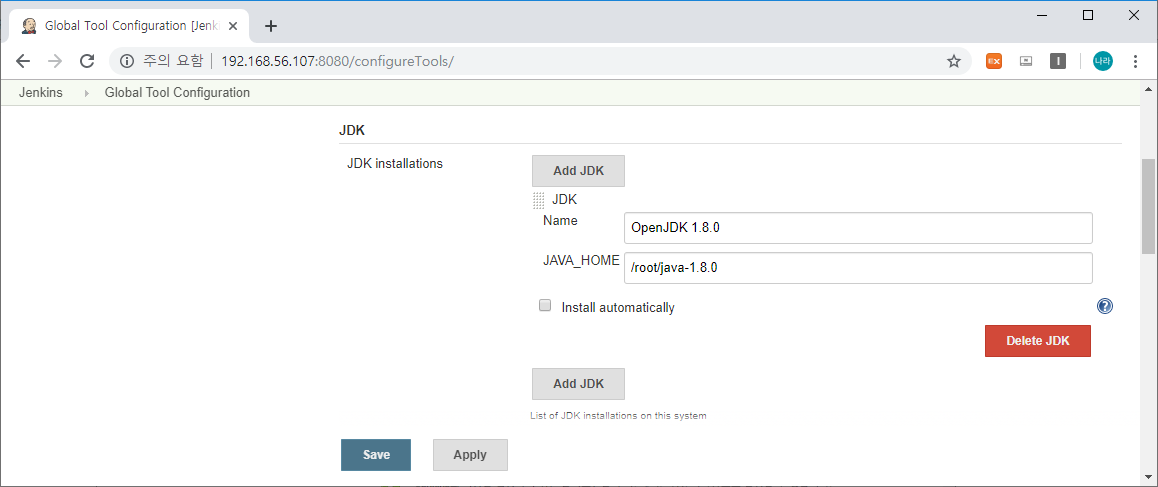Go back with the browser back arrow
1158x487 pixels.
pos(23,61)
